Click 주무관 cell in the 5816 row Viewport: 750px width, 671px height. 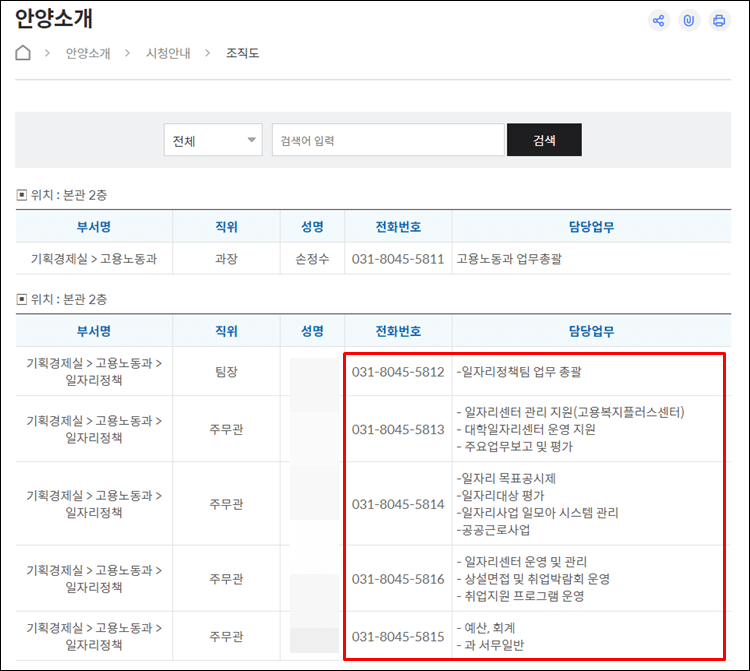point(226,579)
